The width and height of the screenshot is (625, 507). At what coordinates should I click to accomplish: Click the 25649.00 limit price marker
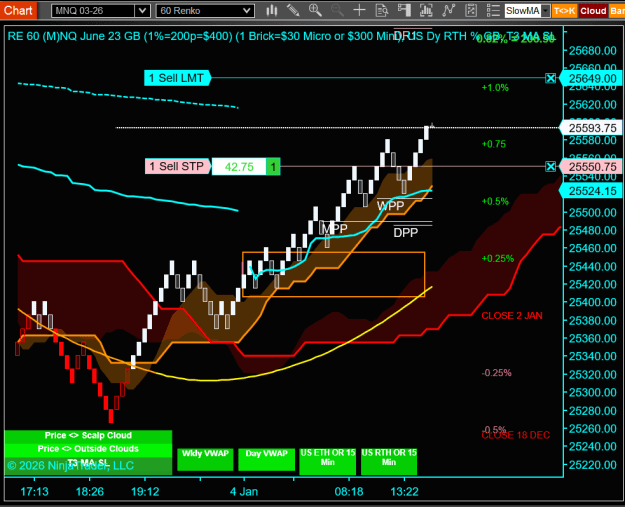(591, 79)
